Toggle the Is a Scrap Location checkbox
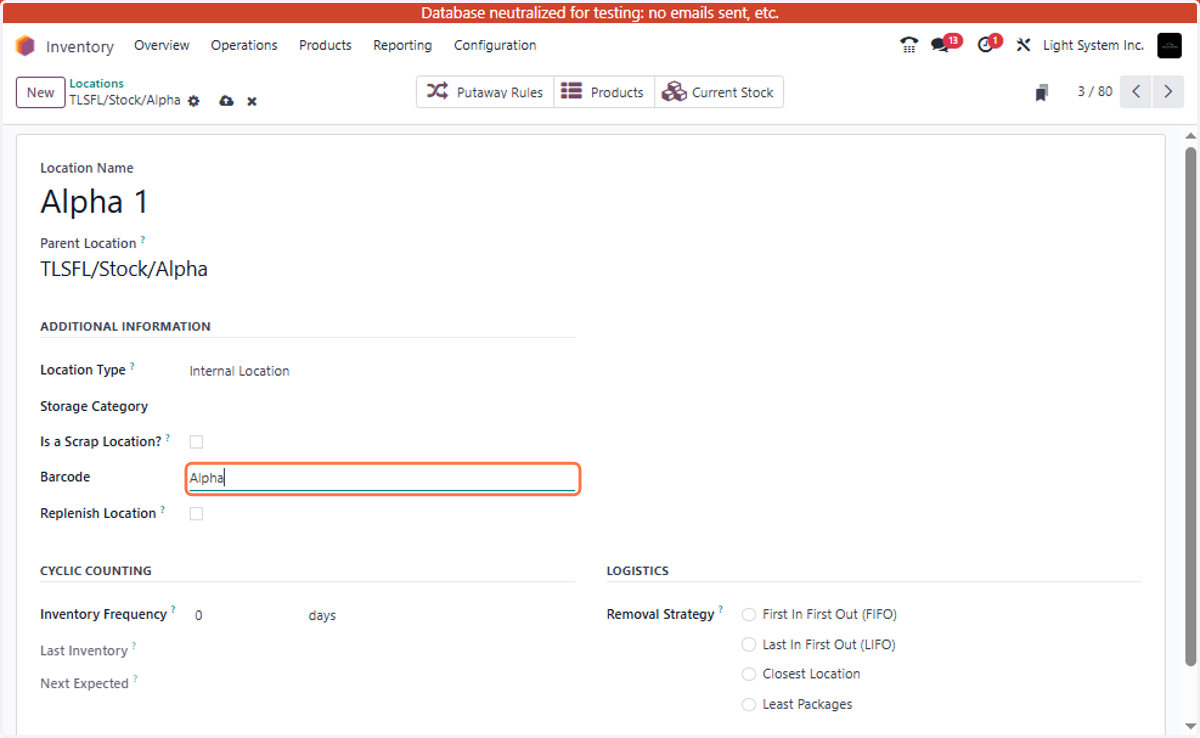Image resolution: width=1200 pixels, height=738 pixels. [x=196, y=442]
